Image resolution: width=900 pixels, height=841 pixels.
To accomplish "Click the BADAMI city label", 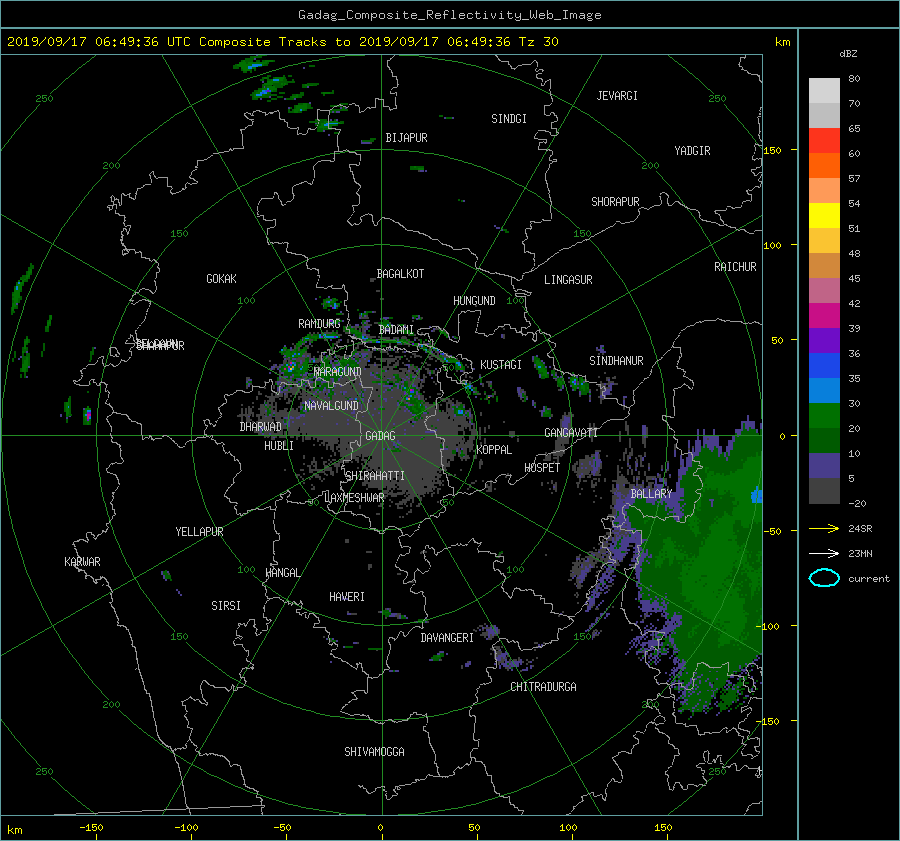I will pos(396,330).
